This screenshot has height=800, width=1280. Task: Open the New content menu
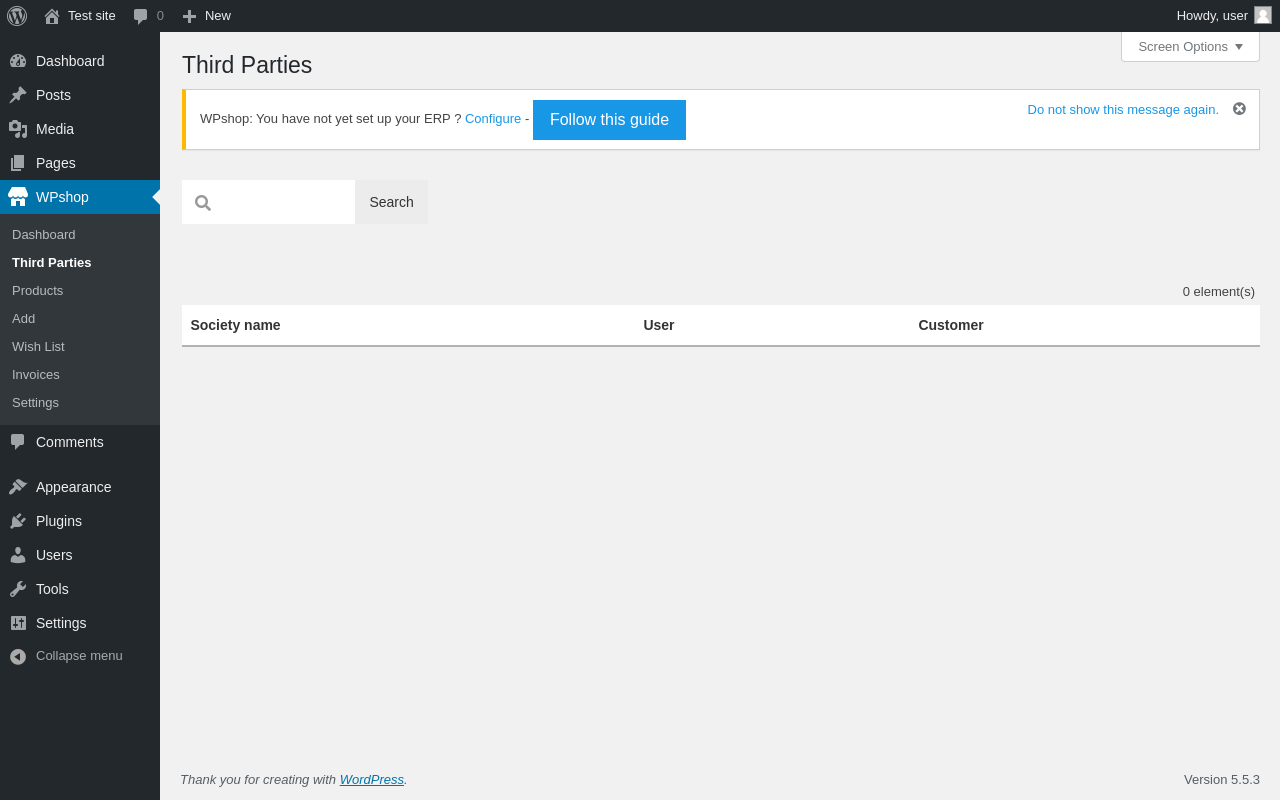[206, 16]
